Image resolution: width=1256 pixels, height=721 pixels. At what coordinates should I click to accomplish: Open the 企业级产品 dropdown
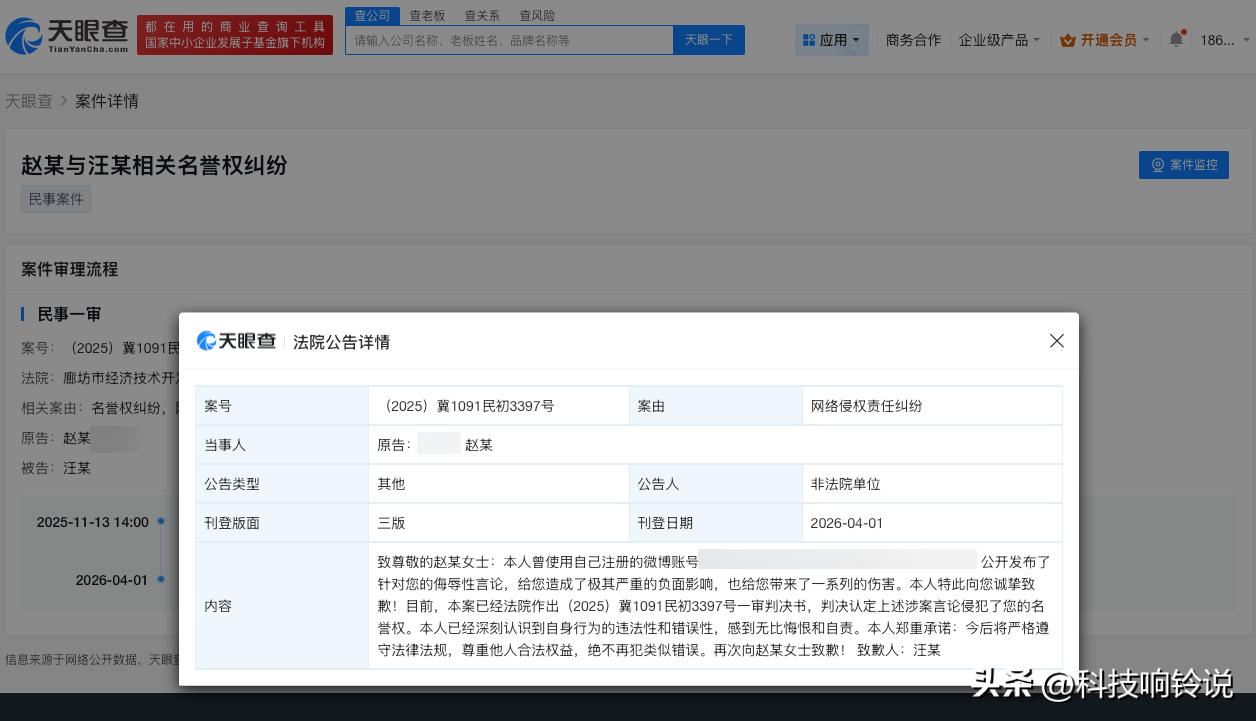tap(995, 39)
